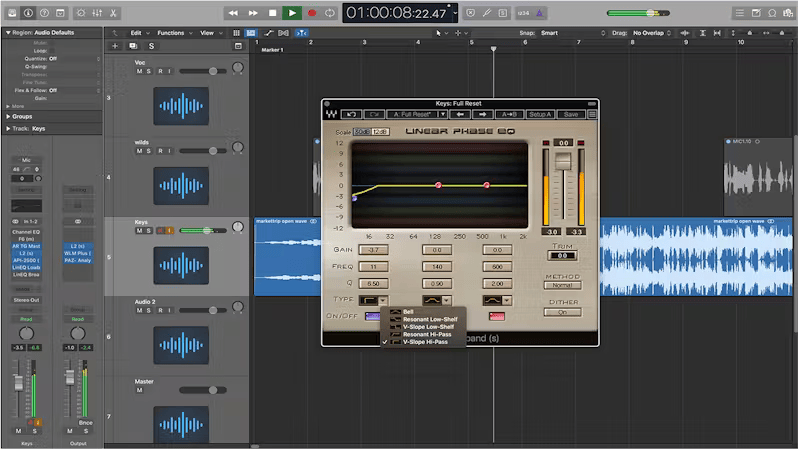Viewport: 798px width, 449px height.
Task: Click the Method Normal button
Action: point(562,285)
